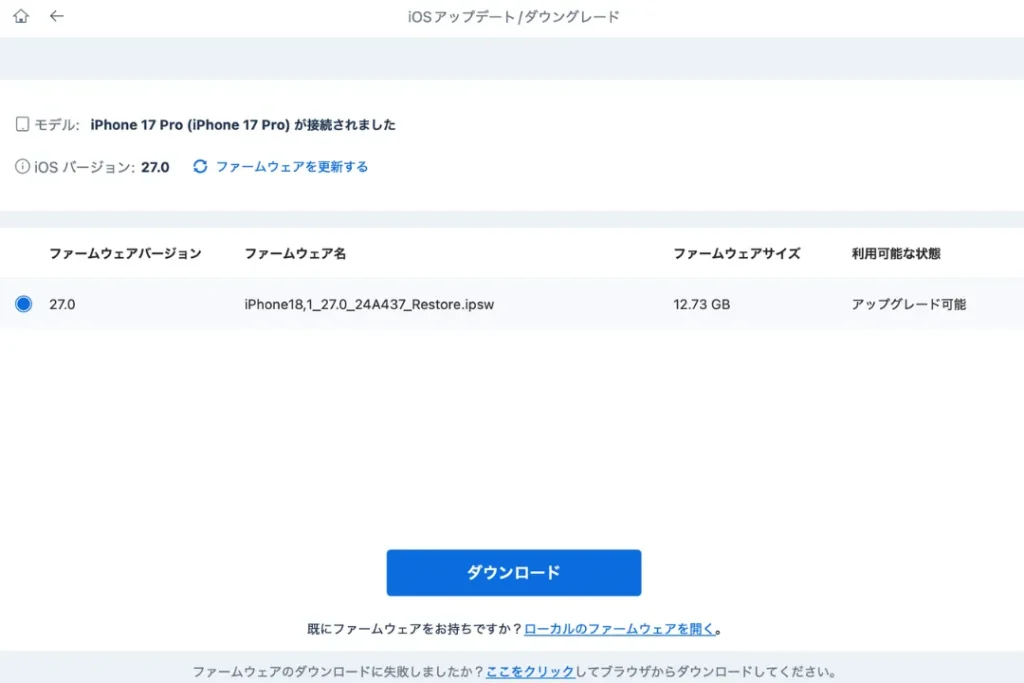This screenshot has width=1024, height=683.
Task: Click the back arrow icon
Action: click(x=57, y=16)
